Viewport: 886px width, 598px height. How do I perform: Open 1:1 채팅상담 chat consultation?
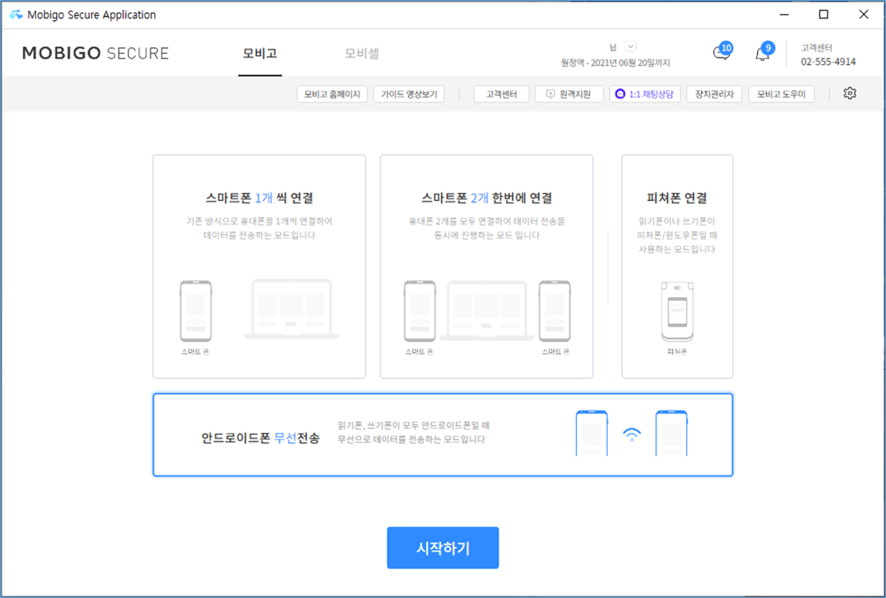tap(645, 94)
